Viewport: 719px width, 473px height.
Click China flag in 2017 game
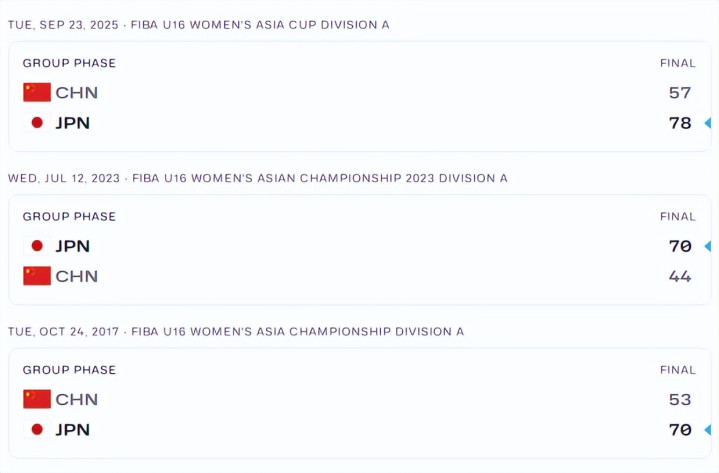coord(37,399)
